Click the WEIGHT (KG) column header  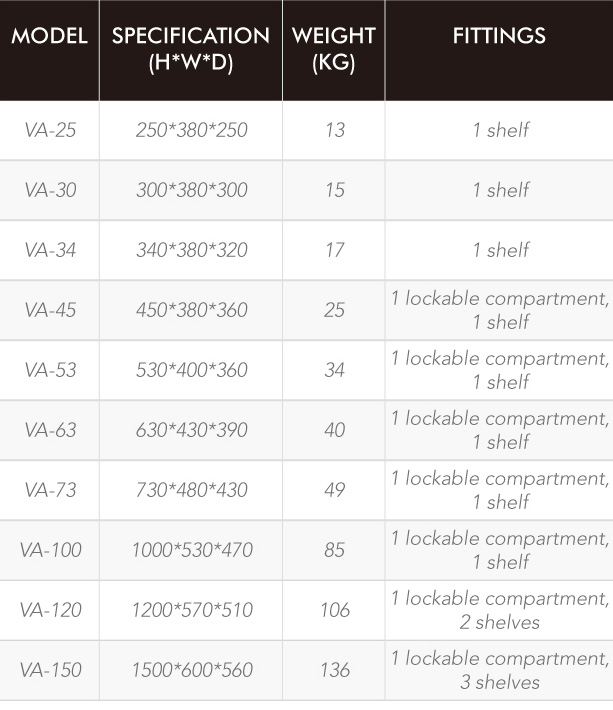(334, 49)
